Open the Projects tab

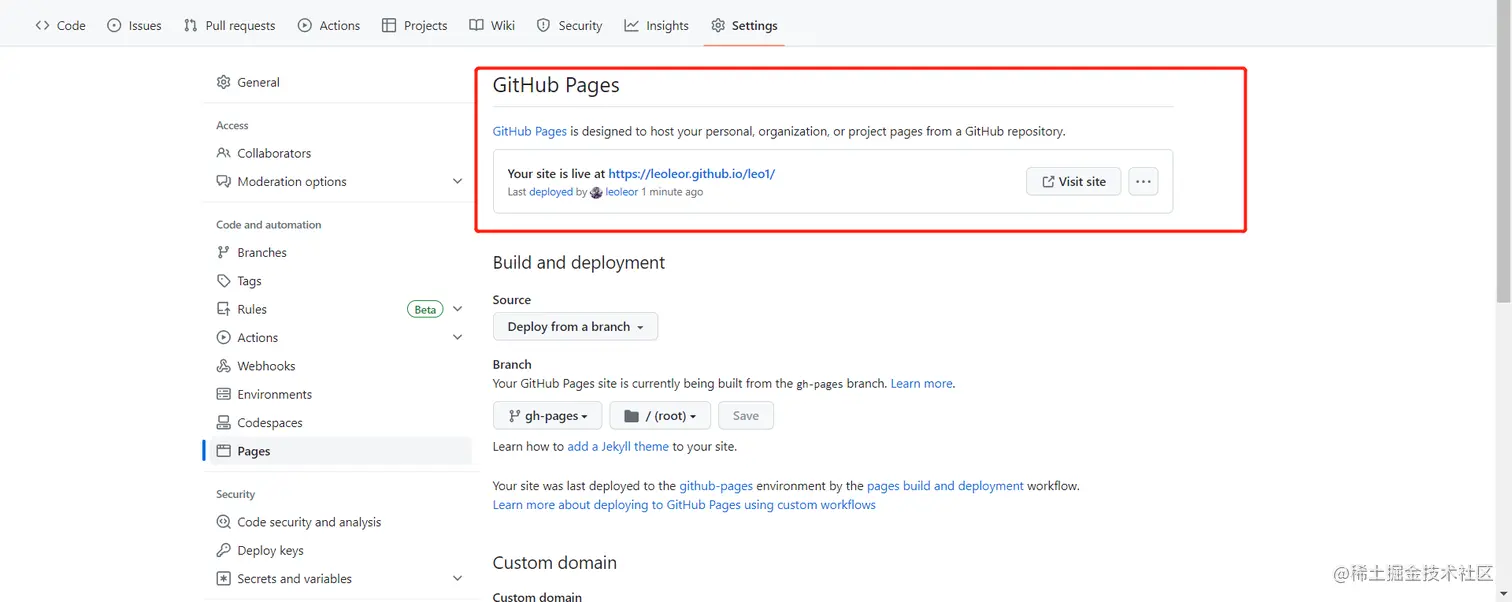414,25
